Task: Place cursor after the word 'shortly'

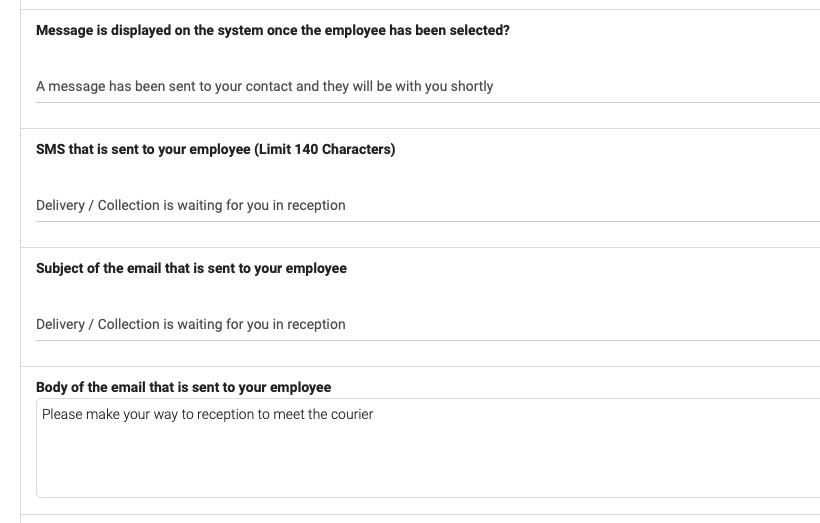Action: click(494, 86)
